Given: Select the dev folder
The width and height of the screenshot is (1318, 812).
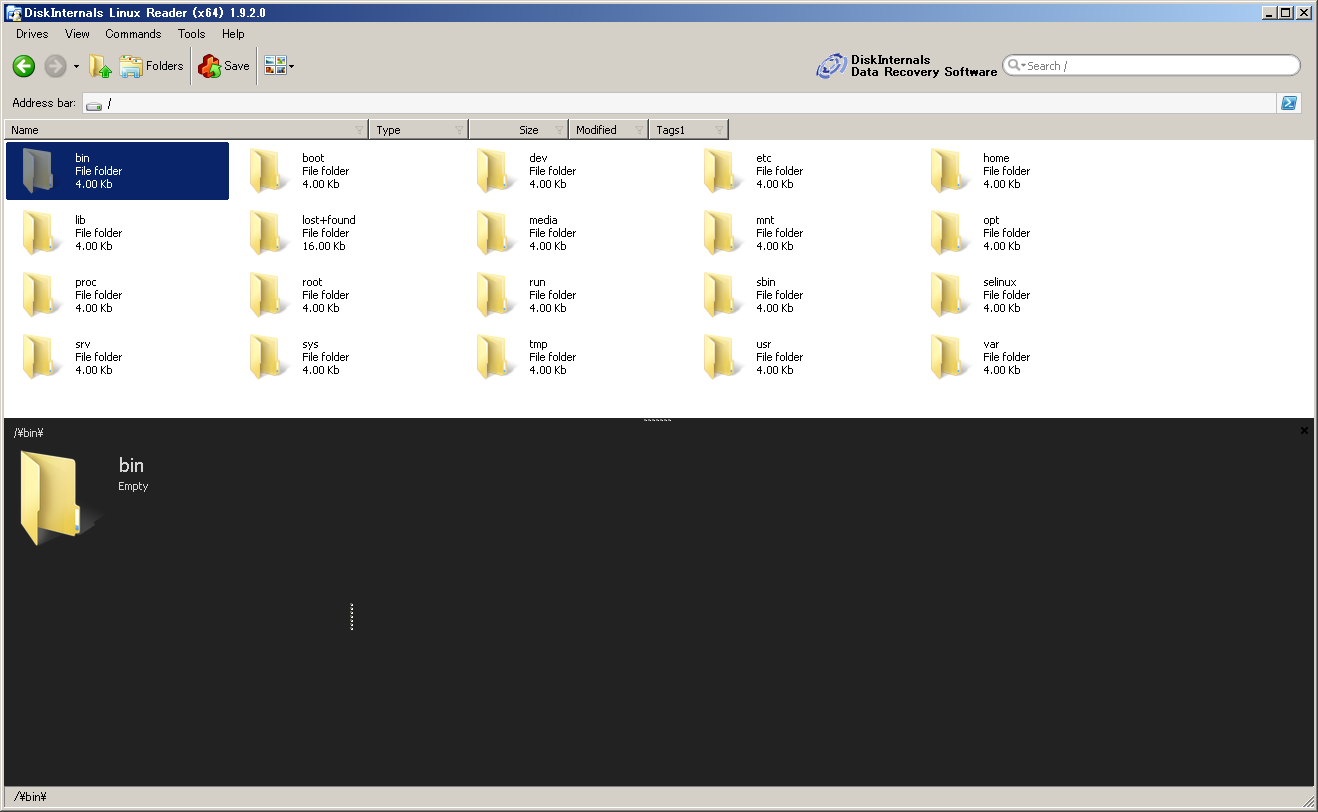Looking at the screenshot, I should click(x=571, y=171).
